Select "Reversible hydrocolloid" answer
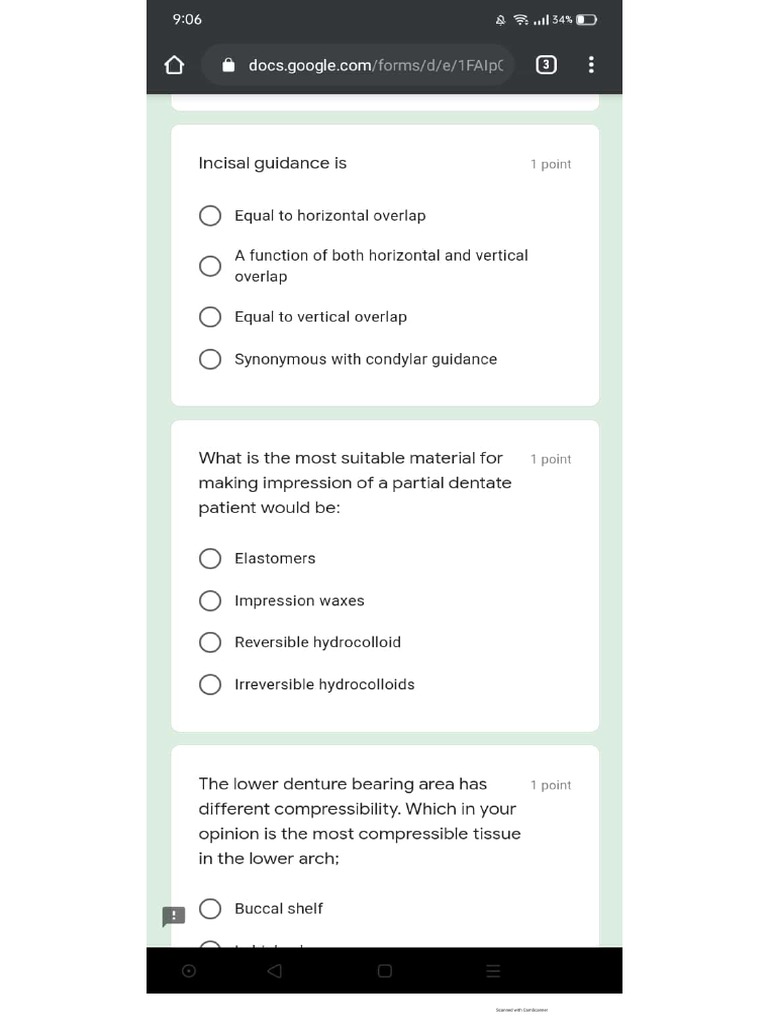This screenshot has height=1024, width=768. pyautogui.click(x=210, y=642)
